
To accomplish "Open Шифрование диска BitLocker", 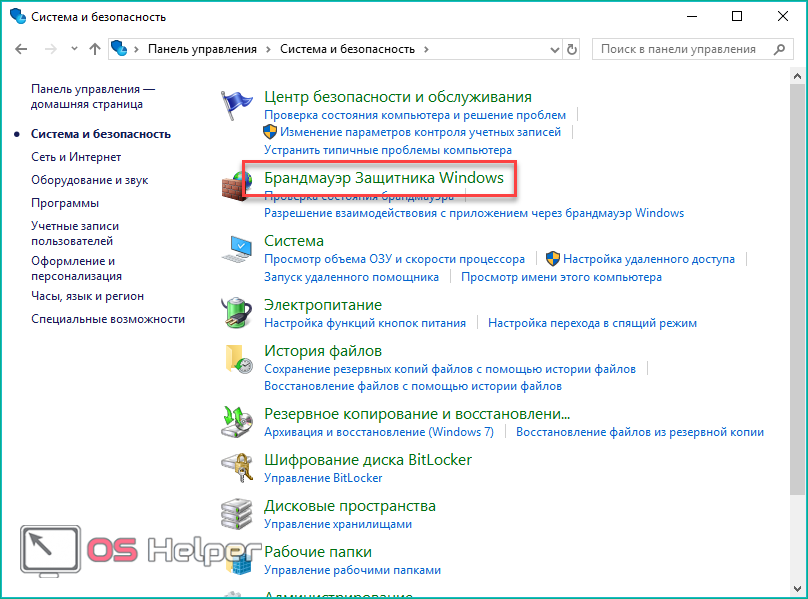I will click(368, 460).
